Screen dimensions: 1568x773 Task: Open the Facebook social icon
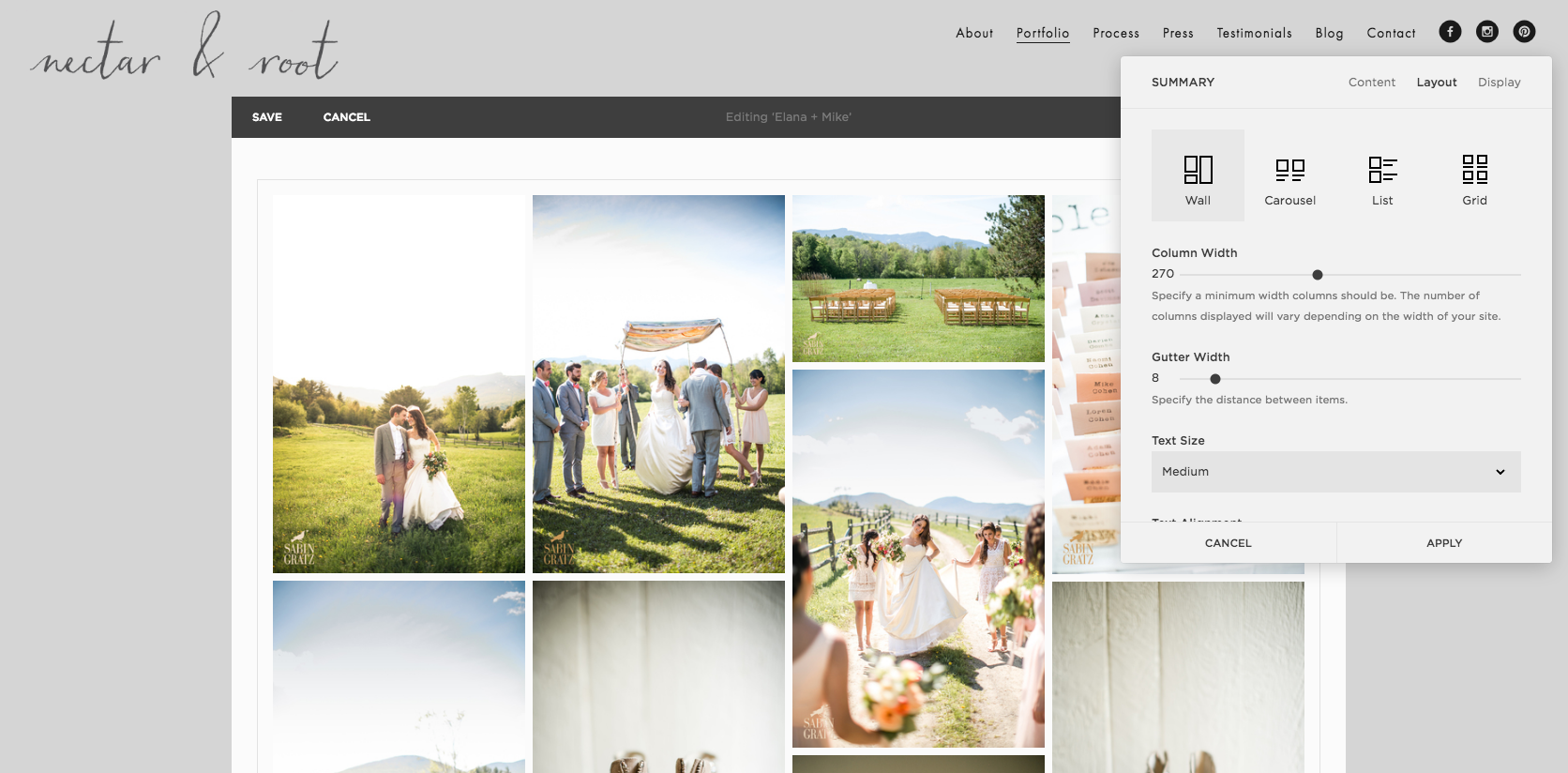(1450, 32)
